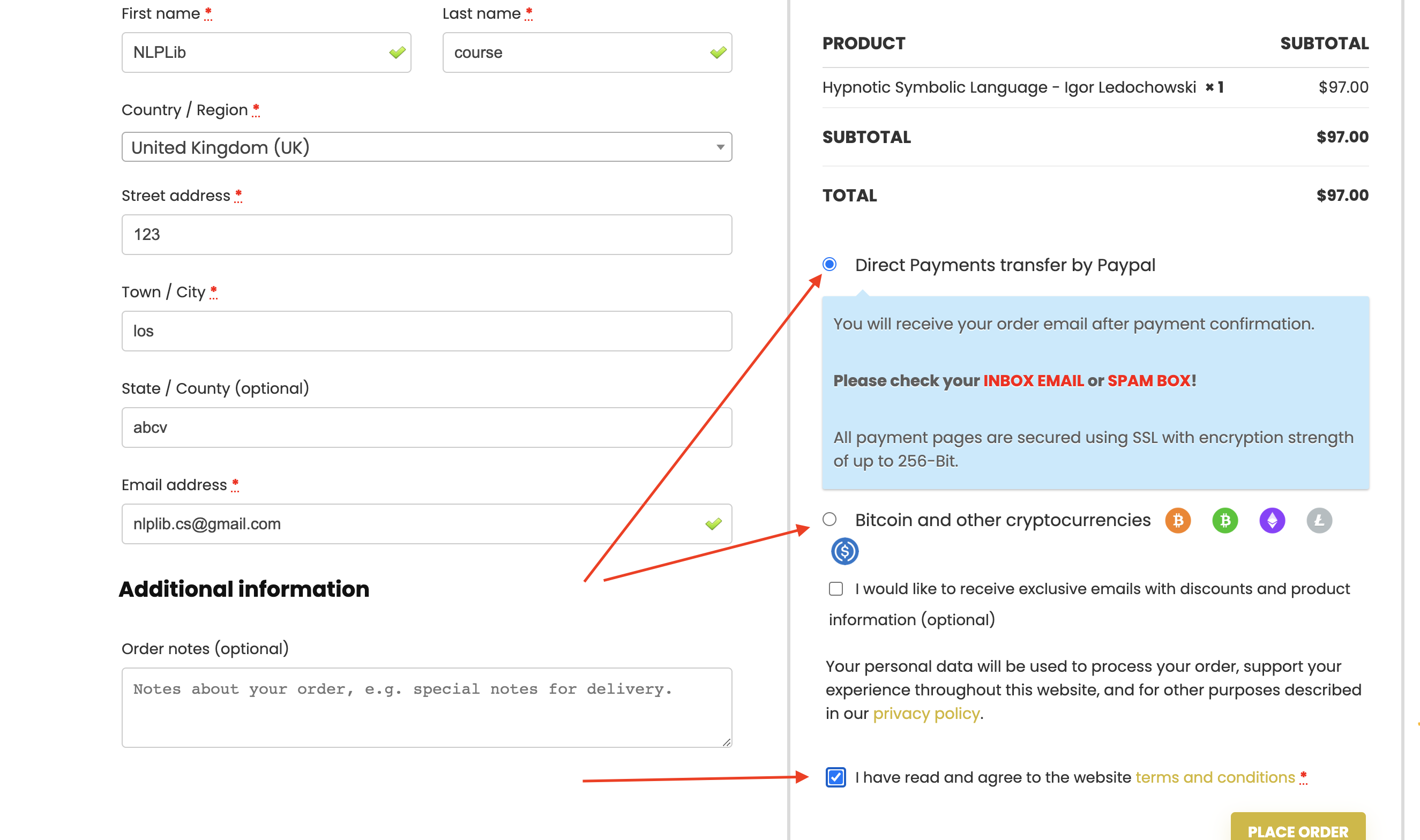This screenshot has width=1420, height=840.
Task: Focus the Street address input field
Action: [x=427, y=234]
